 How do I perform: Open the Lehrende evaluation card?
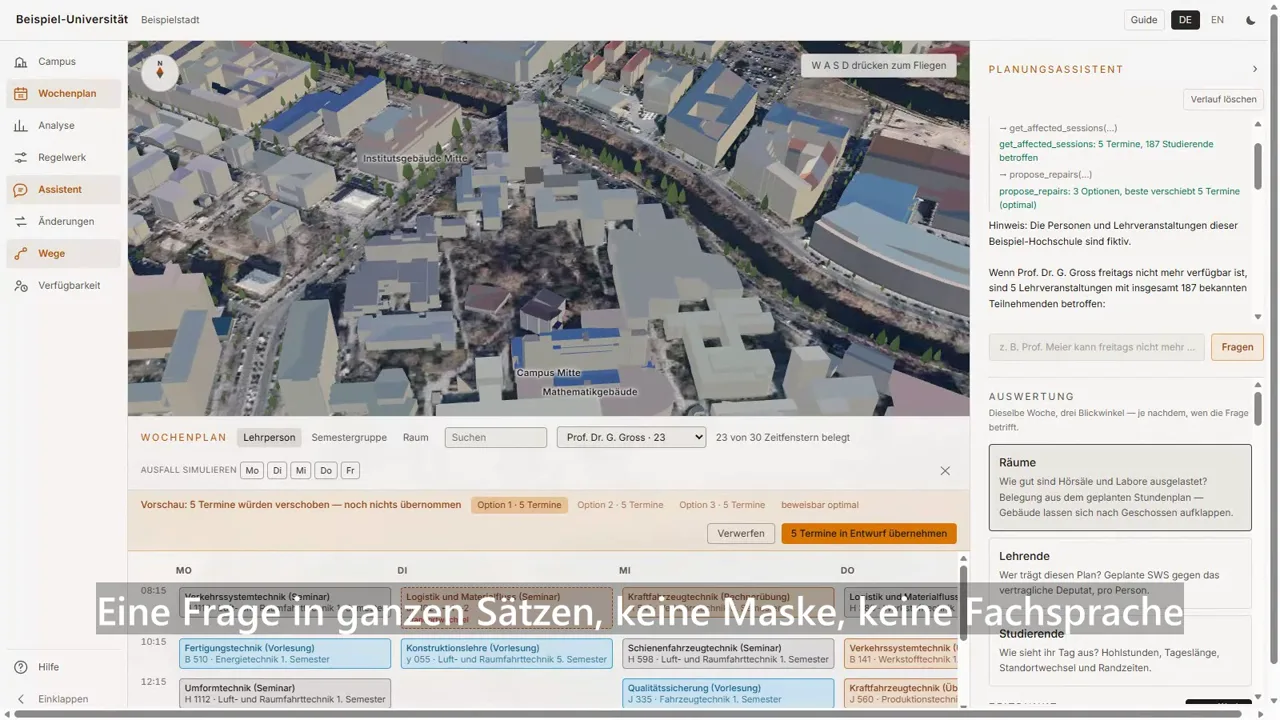(x=1120, y=574)
